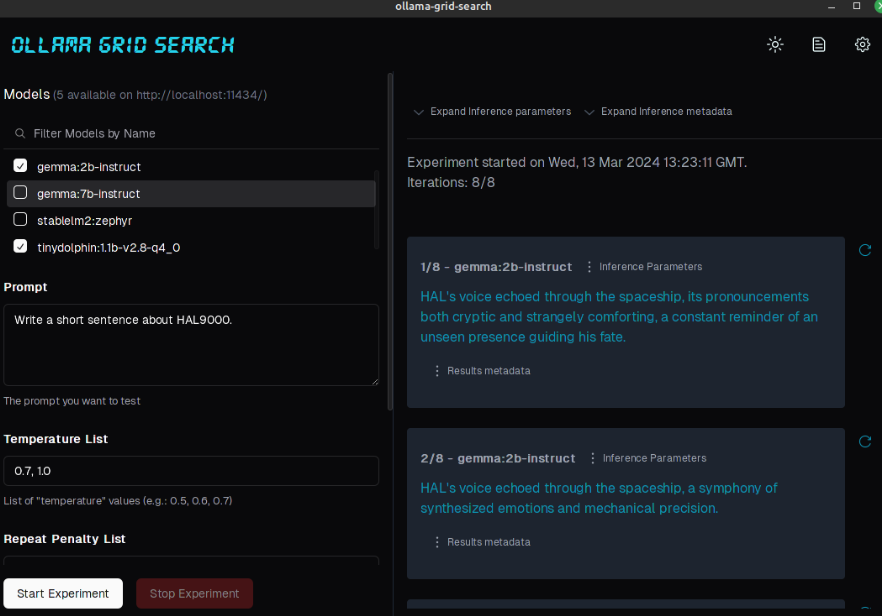The width and height of the screenshot is (882, 616).
Task: Show Results metadata for result 1/8
Action: [x=482, y=371]
